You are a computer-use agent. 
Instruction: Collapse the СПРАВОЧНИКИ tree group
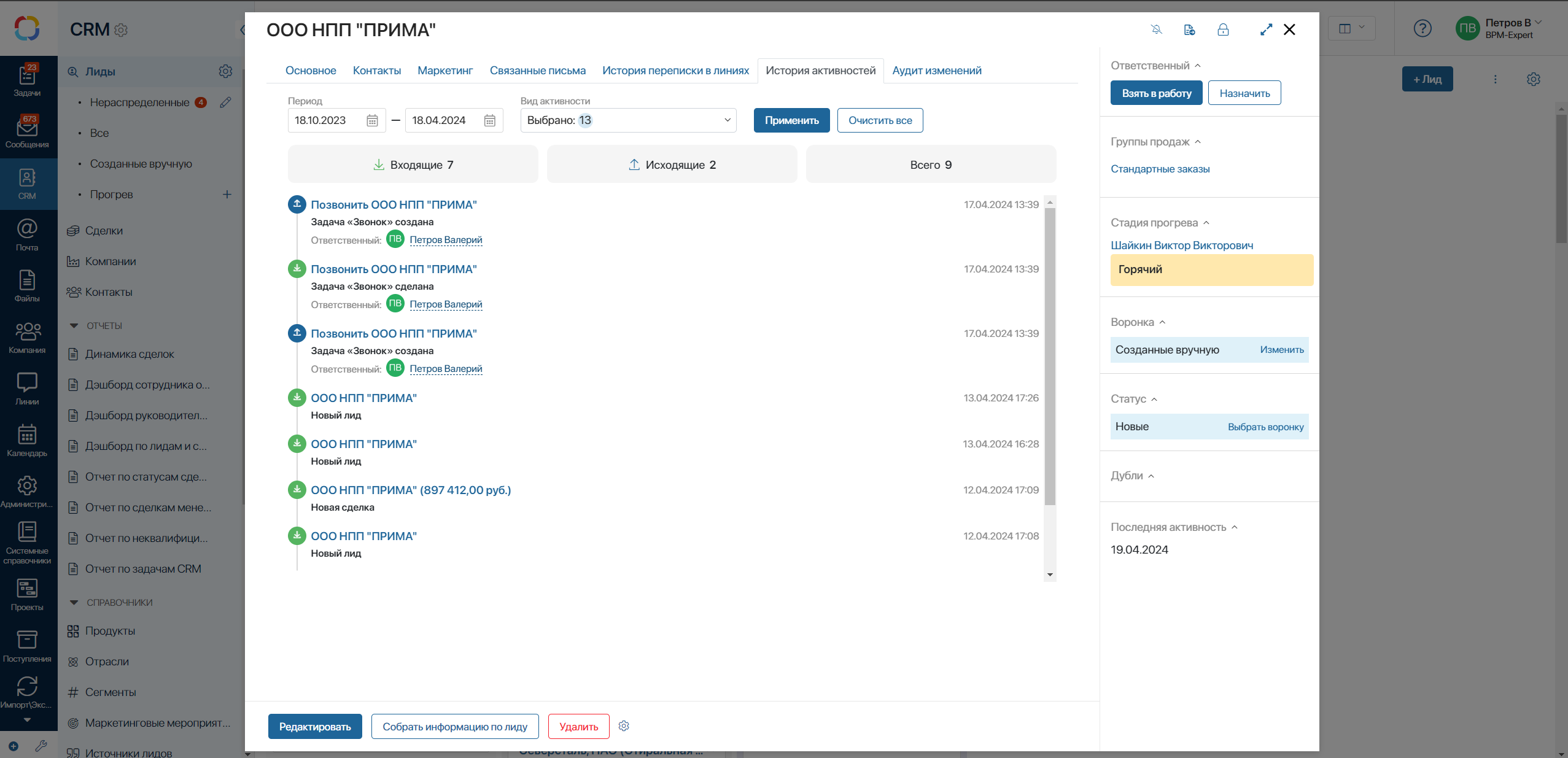[74, 602]
